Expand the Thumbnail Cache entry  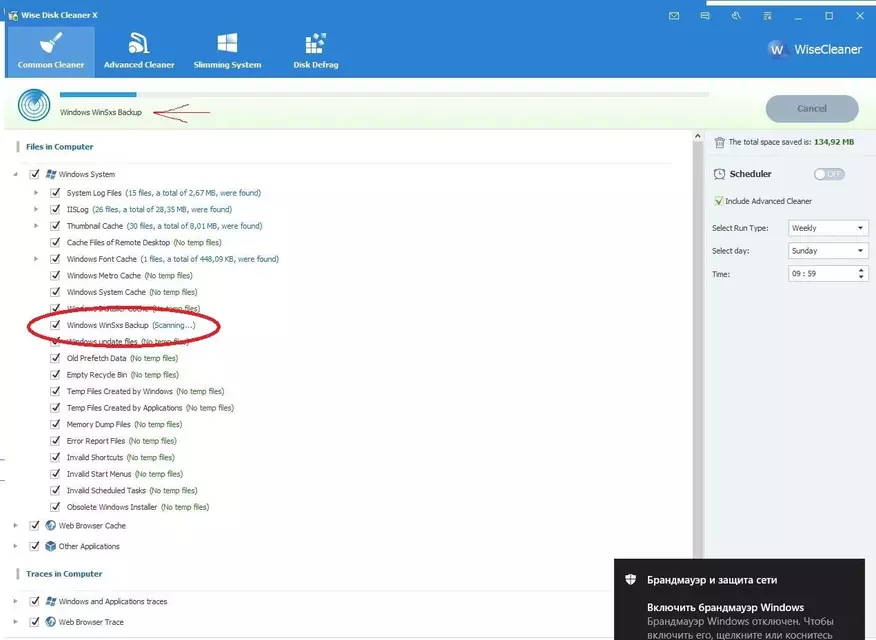coord(36,226)
